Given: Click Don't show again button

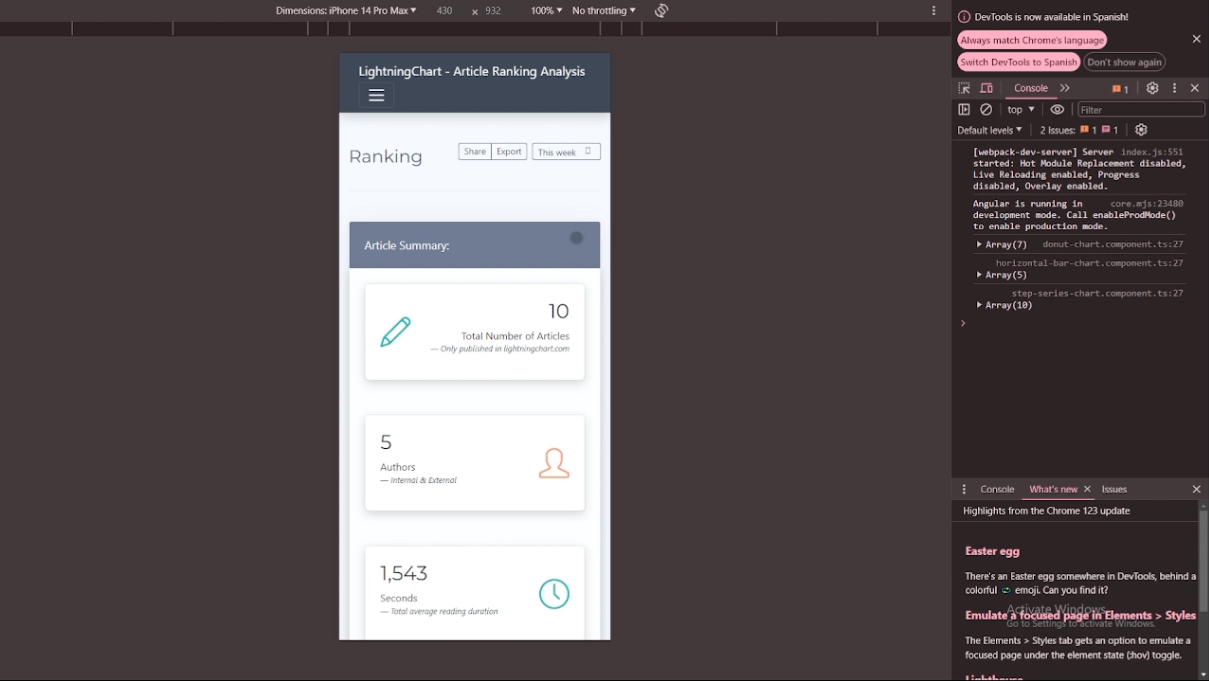Looking at the screenshot, I should [x=1124, y=62].
